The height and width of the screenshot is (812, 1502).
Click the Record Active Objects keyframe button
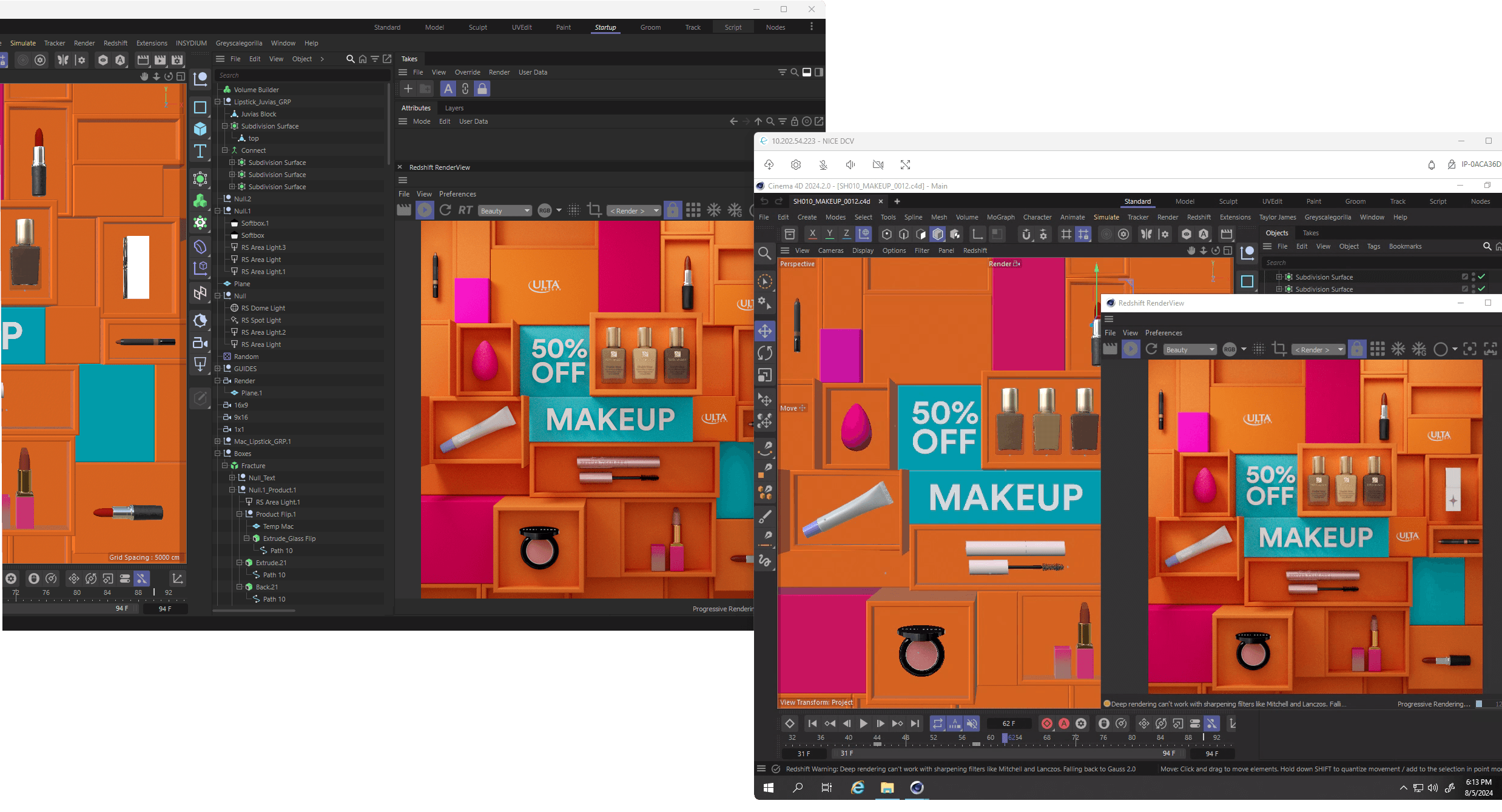coord(1047,723)
